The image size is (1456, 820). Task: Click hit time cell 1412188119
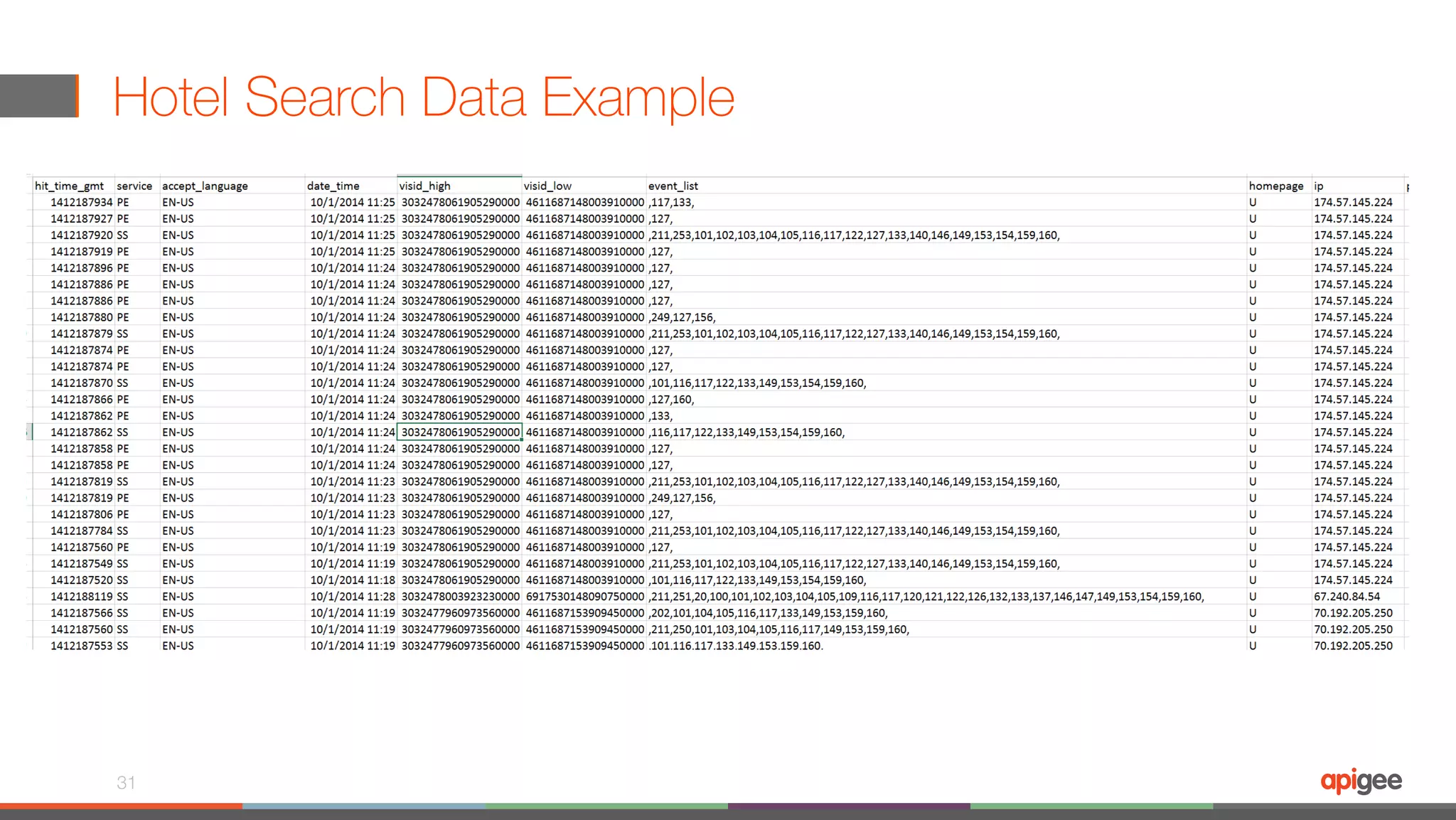tap(73, 596)
